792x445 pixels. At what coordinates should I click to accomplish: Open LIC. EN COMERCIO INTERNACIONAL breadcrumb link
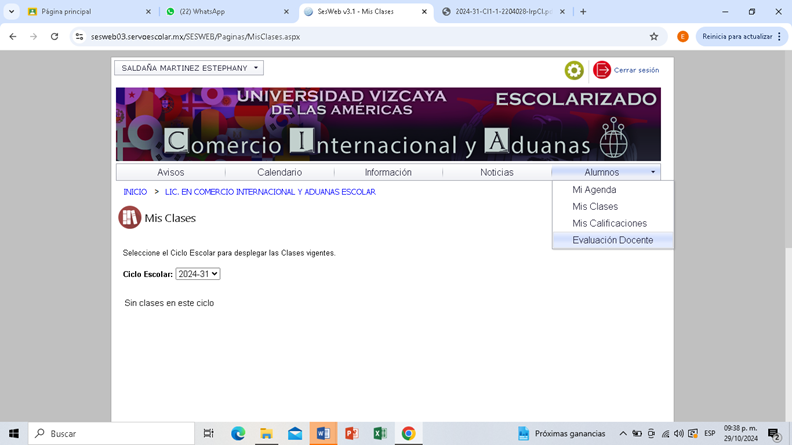[270, 192]
